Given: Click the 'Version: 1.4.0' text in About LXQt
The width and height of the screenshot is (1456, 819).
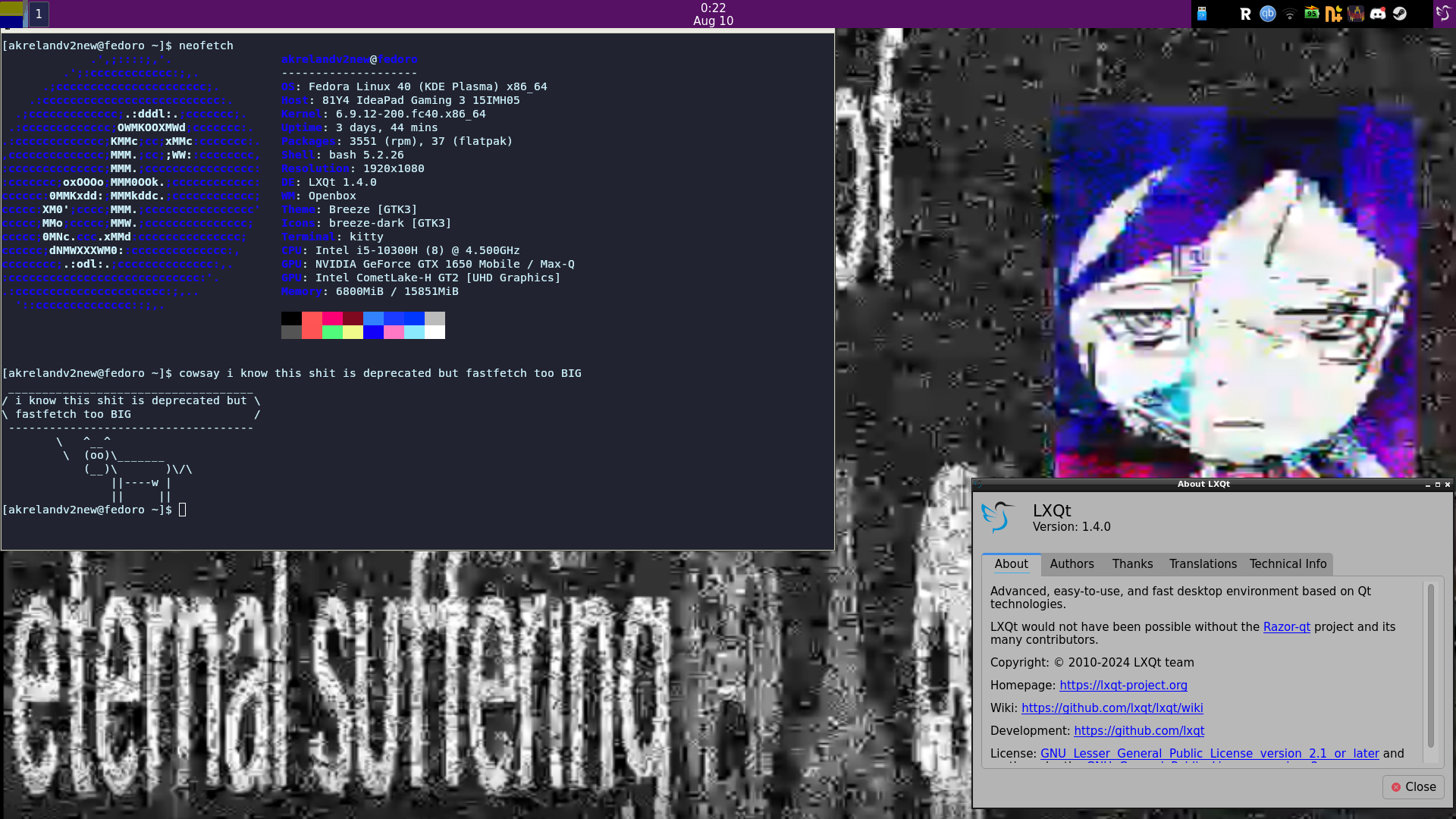Looking at the screenshot, I should click(1072, 527).
